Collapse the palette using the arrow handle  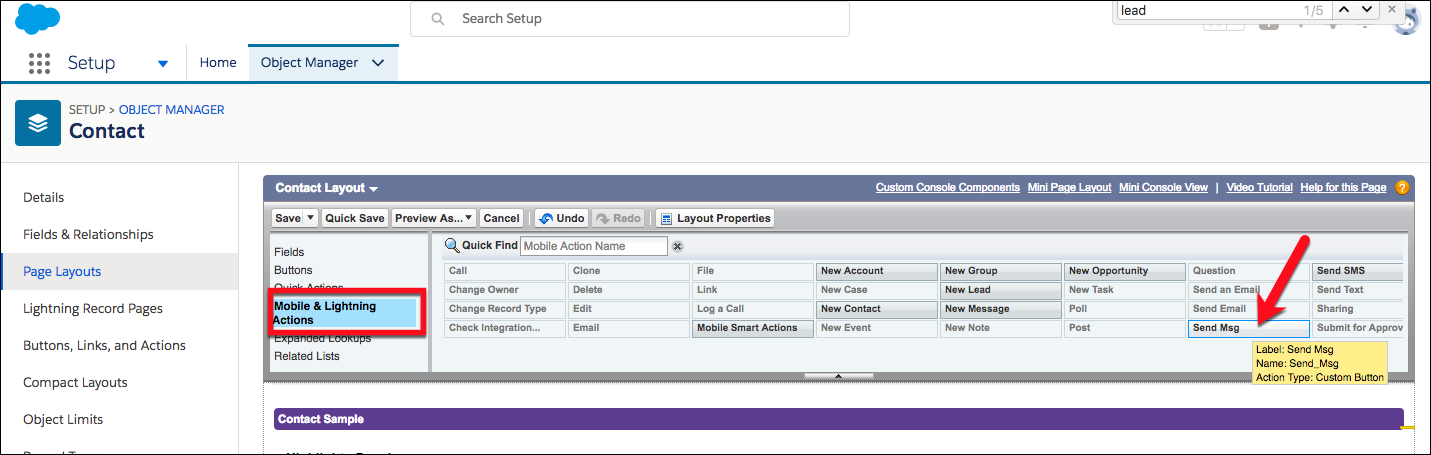click(838, 376)
